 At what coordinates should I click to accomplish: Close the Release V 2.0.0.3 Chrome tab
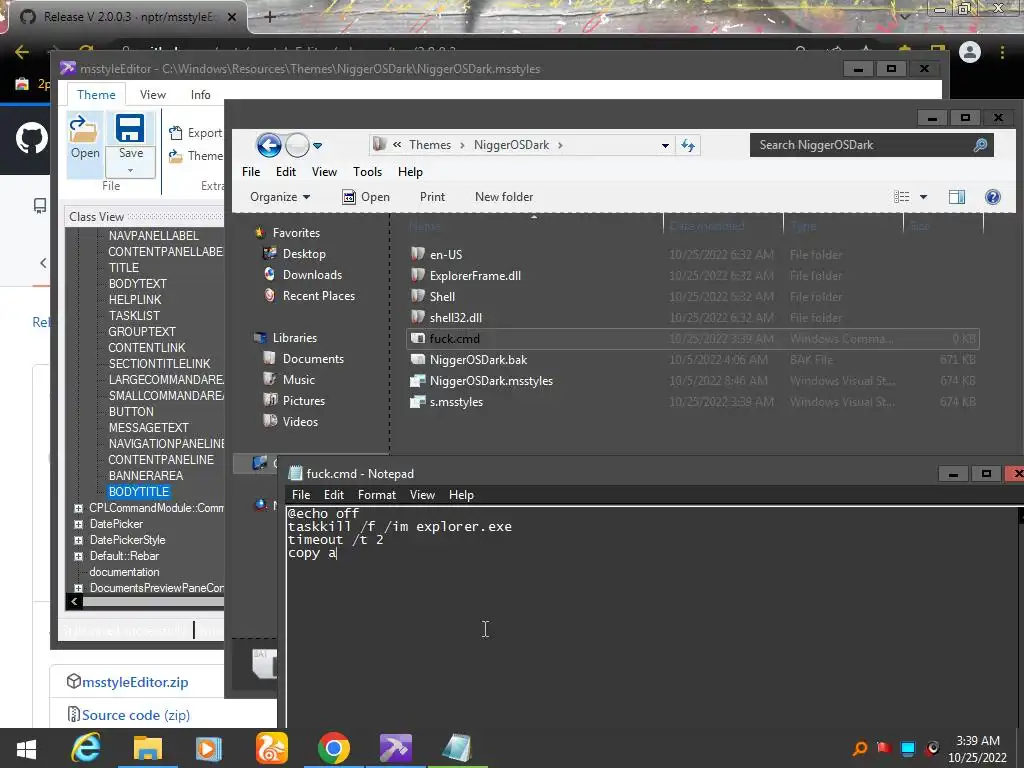tap(232, 17)
